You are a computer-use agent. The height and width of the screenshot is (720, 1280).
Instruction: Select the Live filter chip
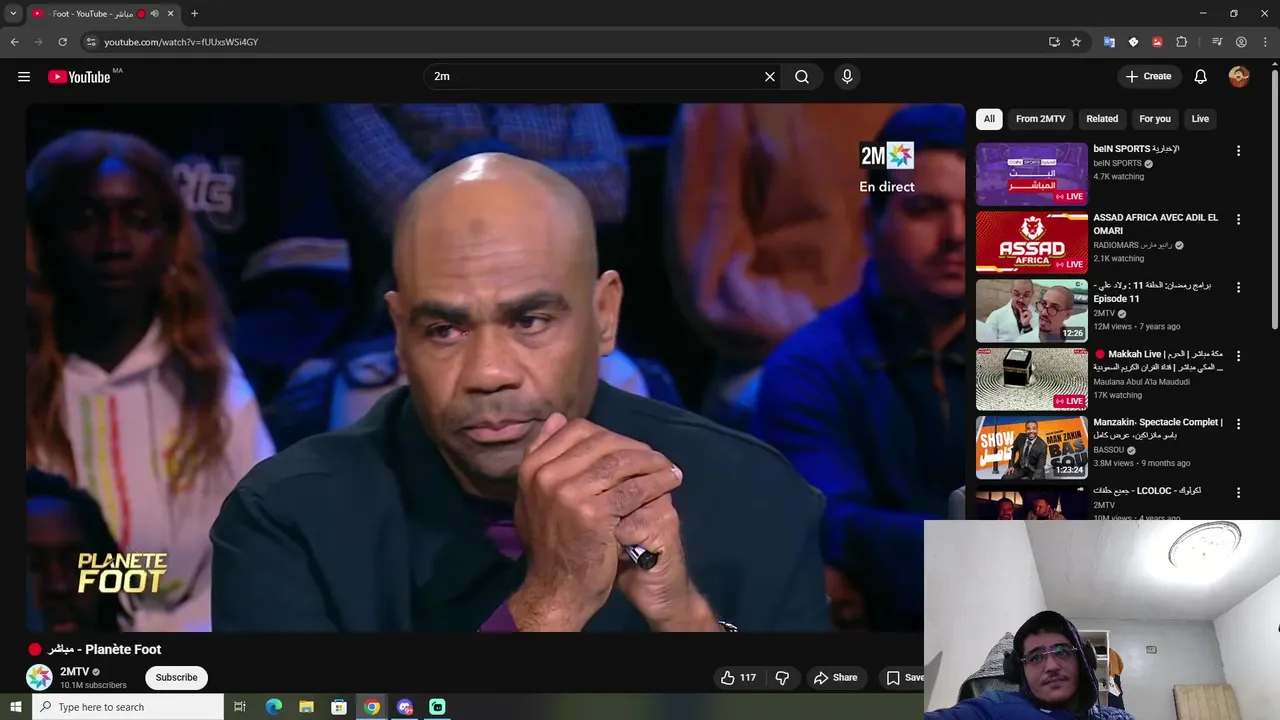(x=1200, y=119)
